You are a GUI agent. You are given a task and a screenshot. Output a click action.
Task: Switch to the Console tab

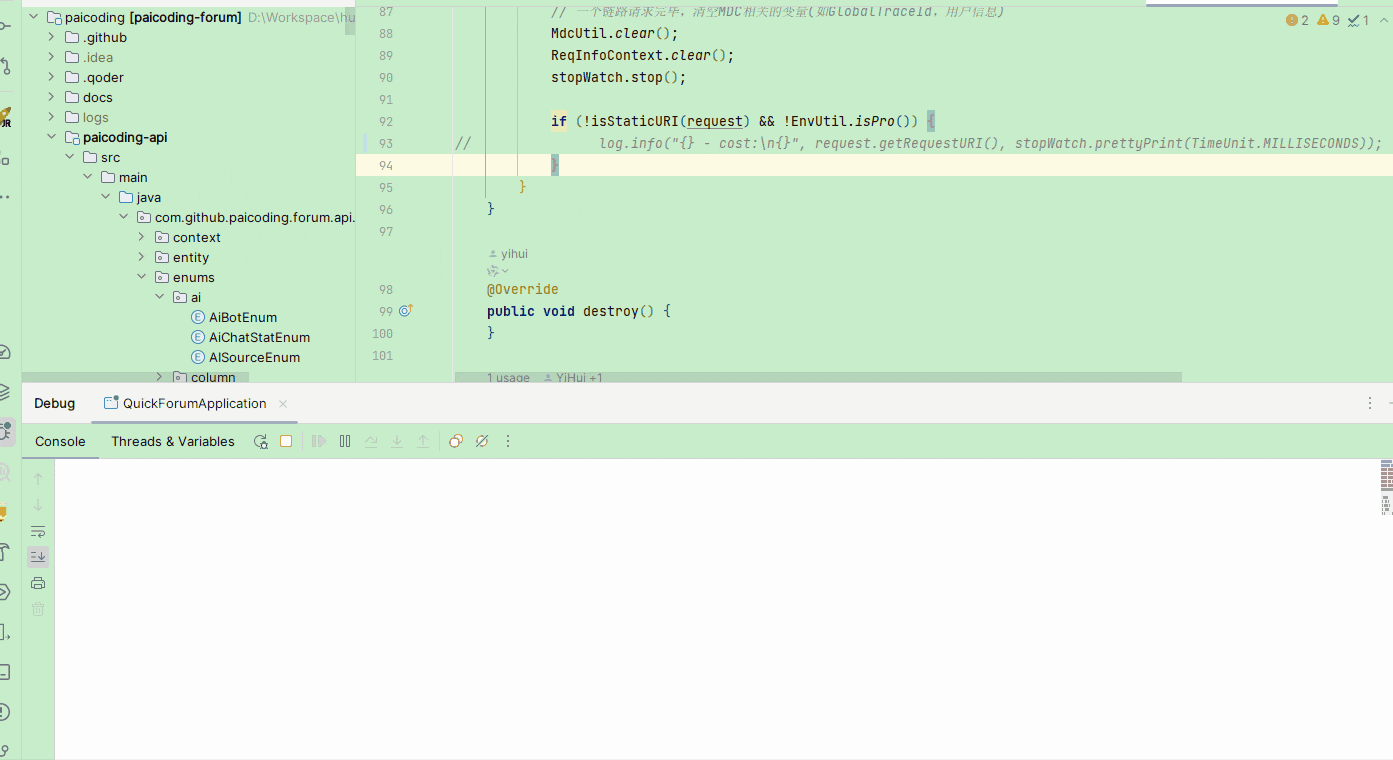(60, 441)
